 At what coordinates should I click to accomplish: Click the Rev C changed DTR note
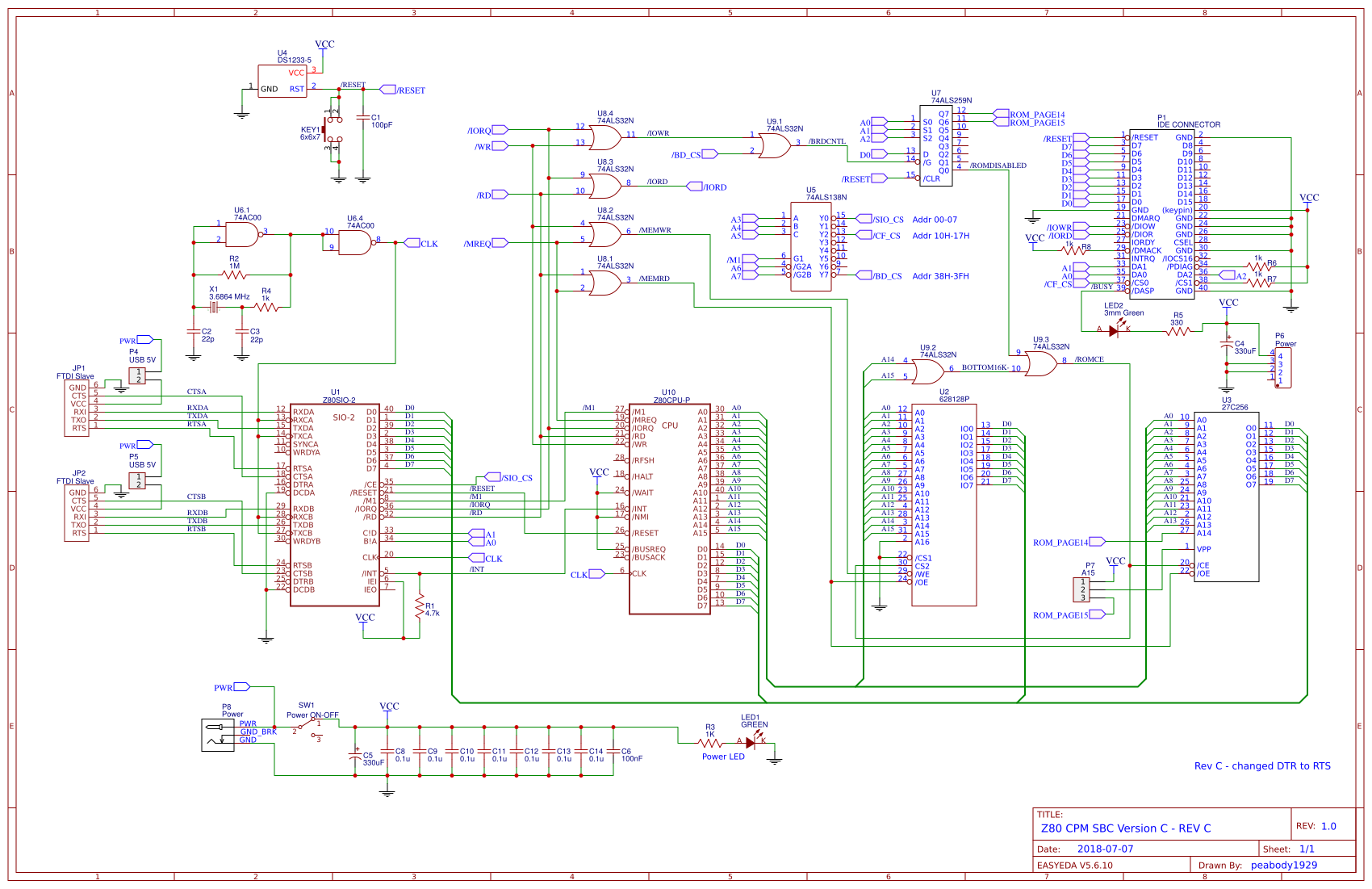1263,765
